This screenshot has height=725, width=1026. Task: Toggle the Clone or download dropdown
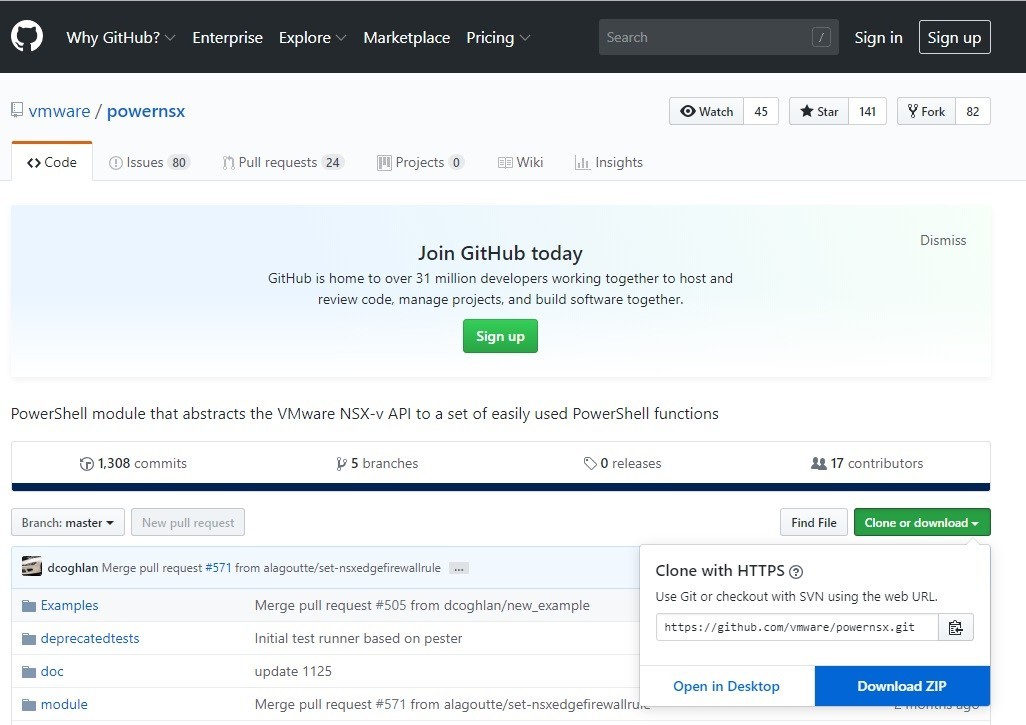click(x=922, y=523)
